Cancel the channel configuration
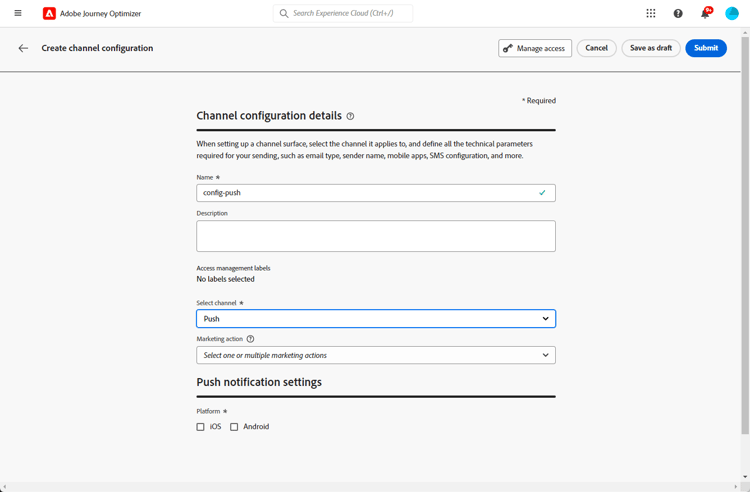 [596, 48]
